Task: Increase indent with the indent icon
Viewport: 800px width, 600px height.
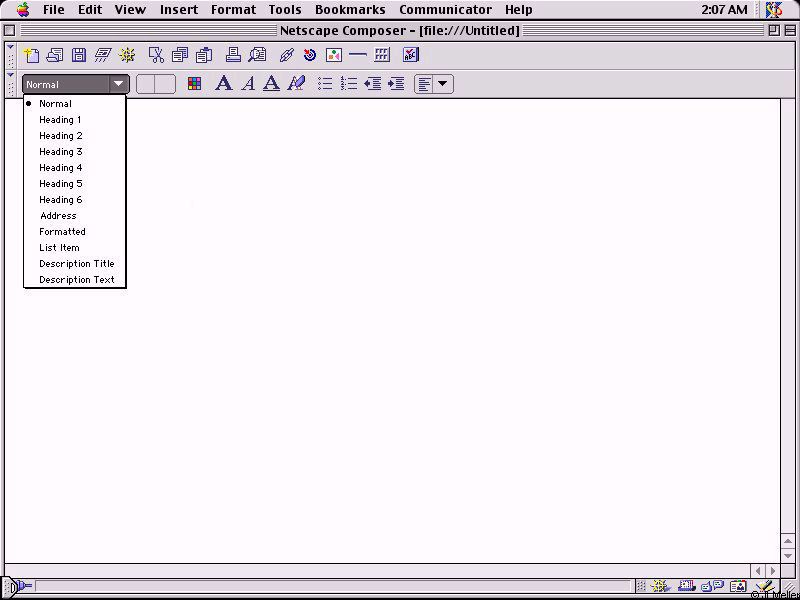Action: click(x=396, y=84)
